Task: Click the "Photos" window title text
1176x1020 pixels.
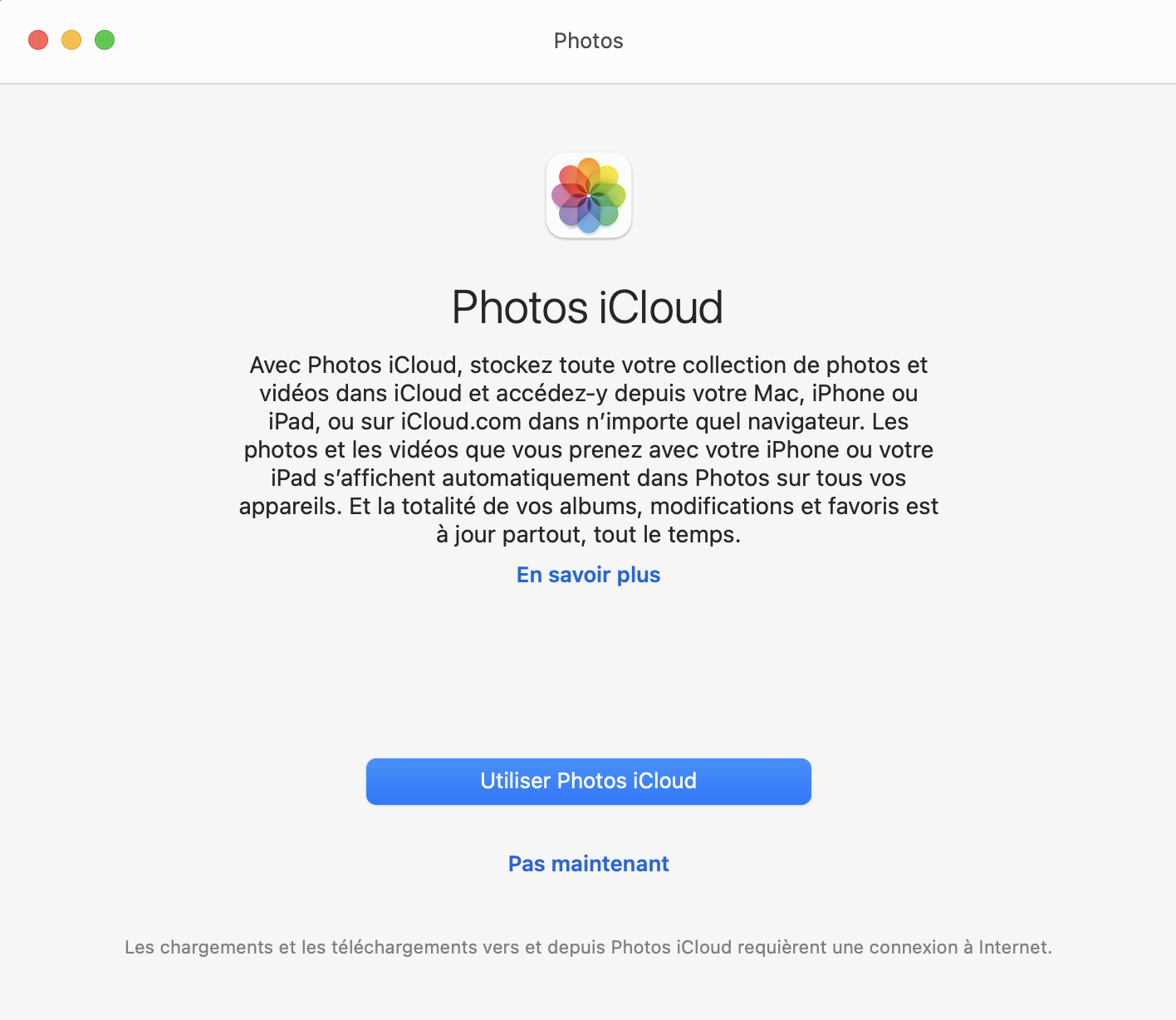Action: [588, 41]
